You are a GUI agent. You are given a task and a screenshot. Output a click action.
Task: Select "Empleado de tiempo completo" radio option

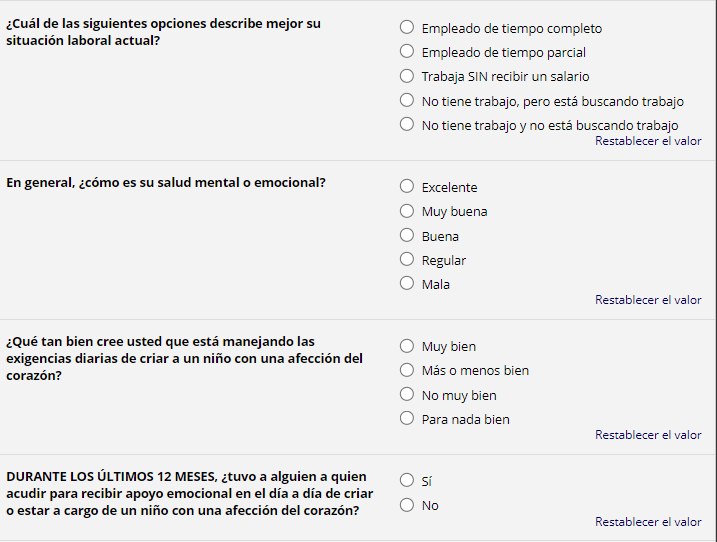tap(406, 28)
